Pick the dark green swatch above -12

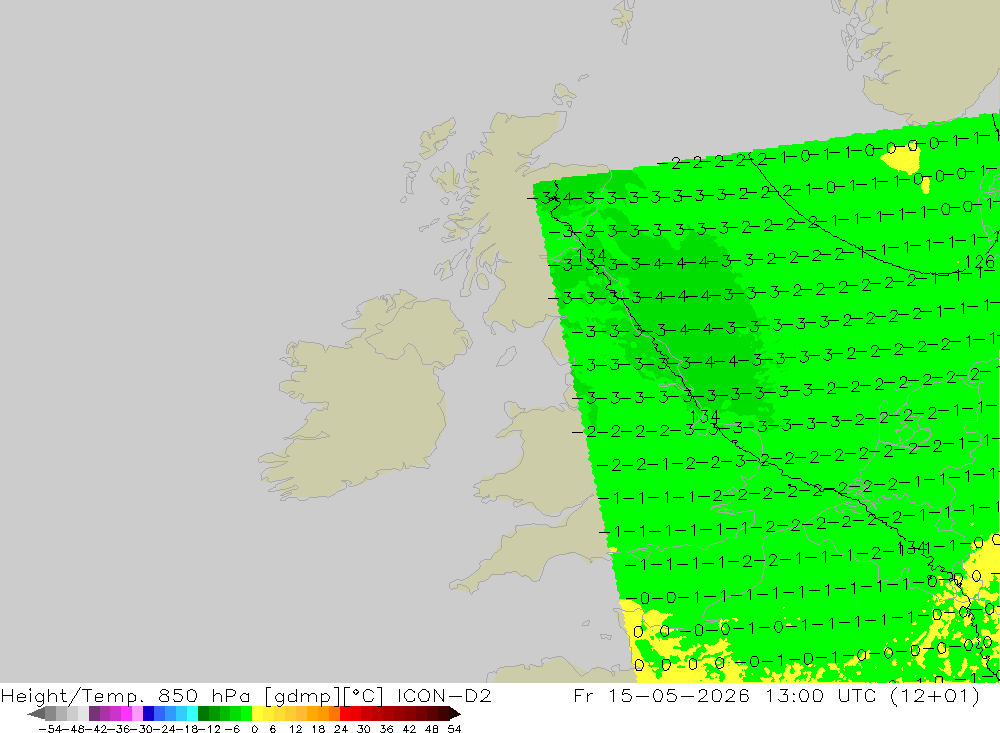tap(203, 713)
